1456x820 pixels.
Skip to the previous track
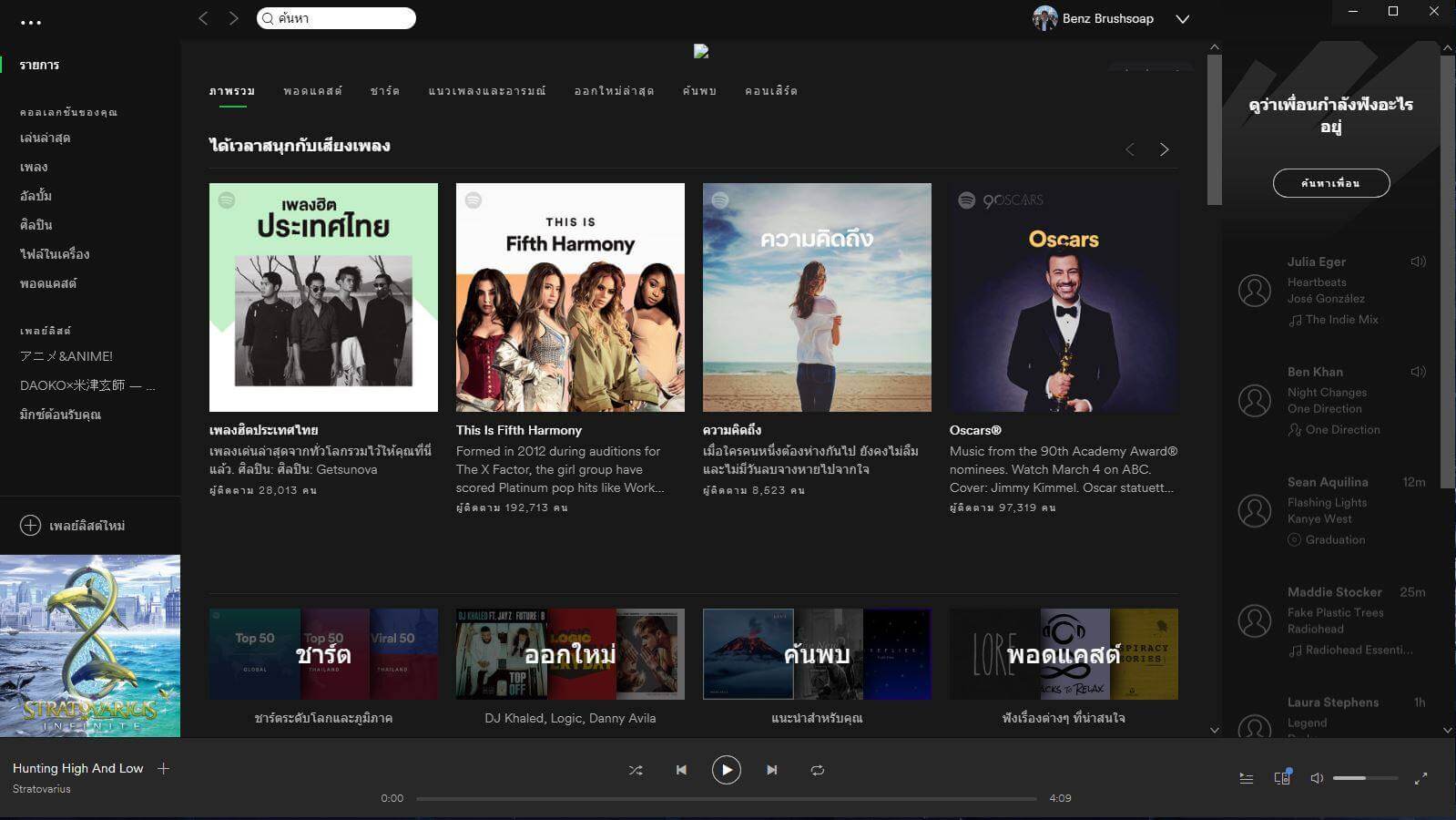coord(681,770)
